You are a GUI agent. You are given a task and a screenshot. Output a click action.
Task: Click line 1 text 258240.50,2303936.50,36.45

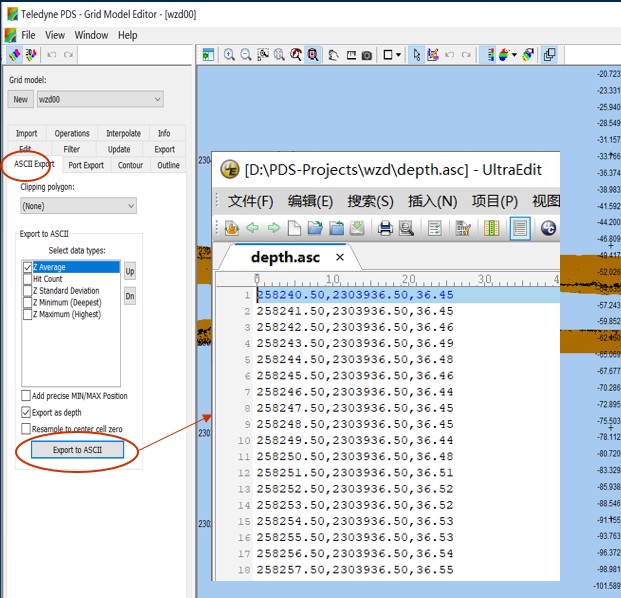coord(355,295)
